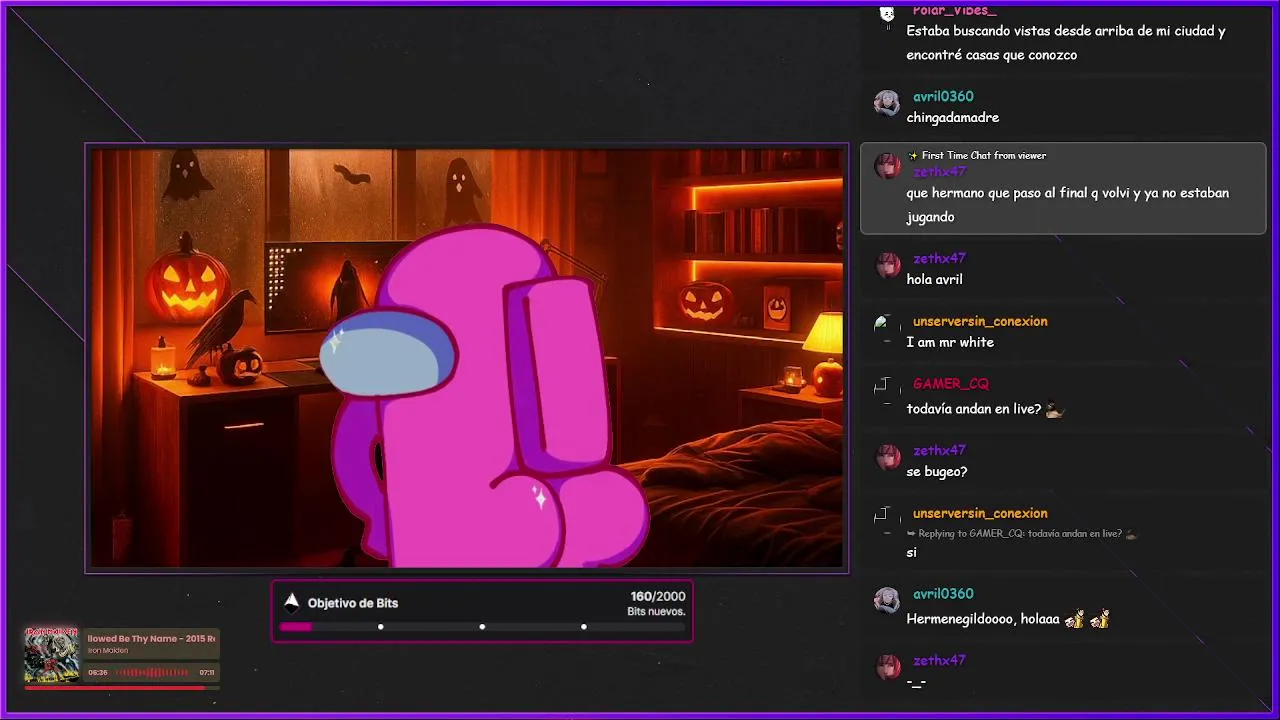Click the reply message si

(x=911, y=552)
